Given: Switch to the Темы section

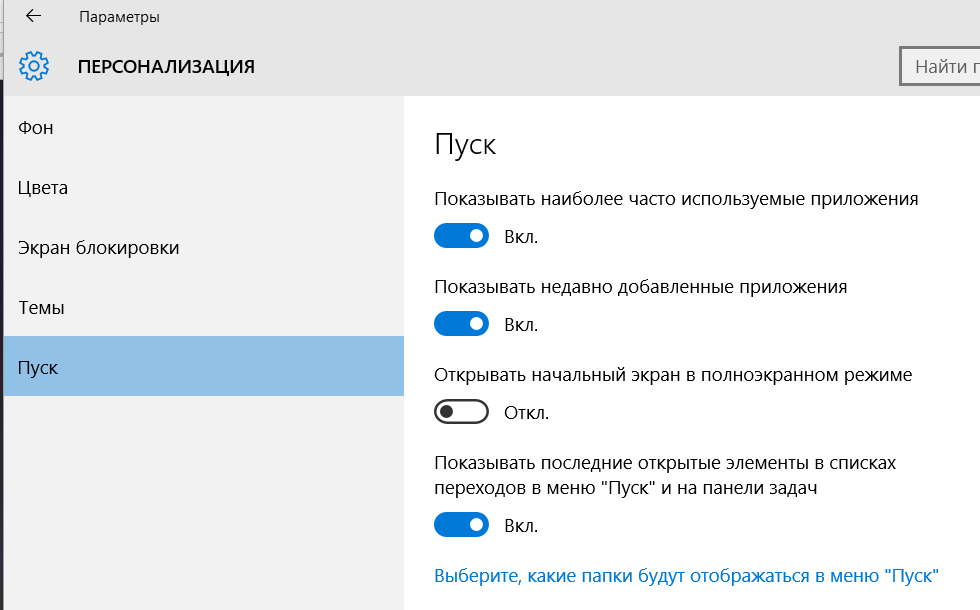Looking at the screenshot, I should 41,308.
